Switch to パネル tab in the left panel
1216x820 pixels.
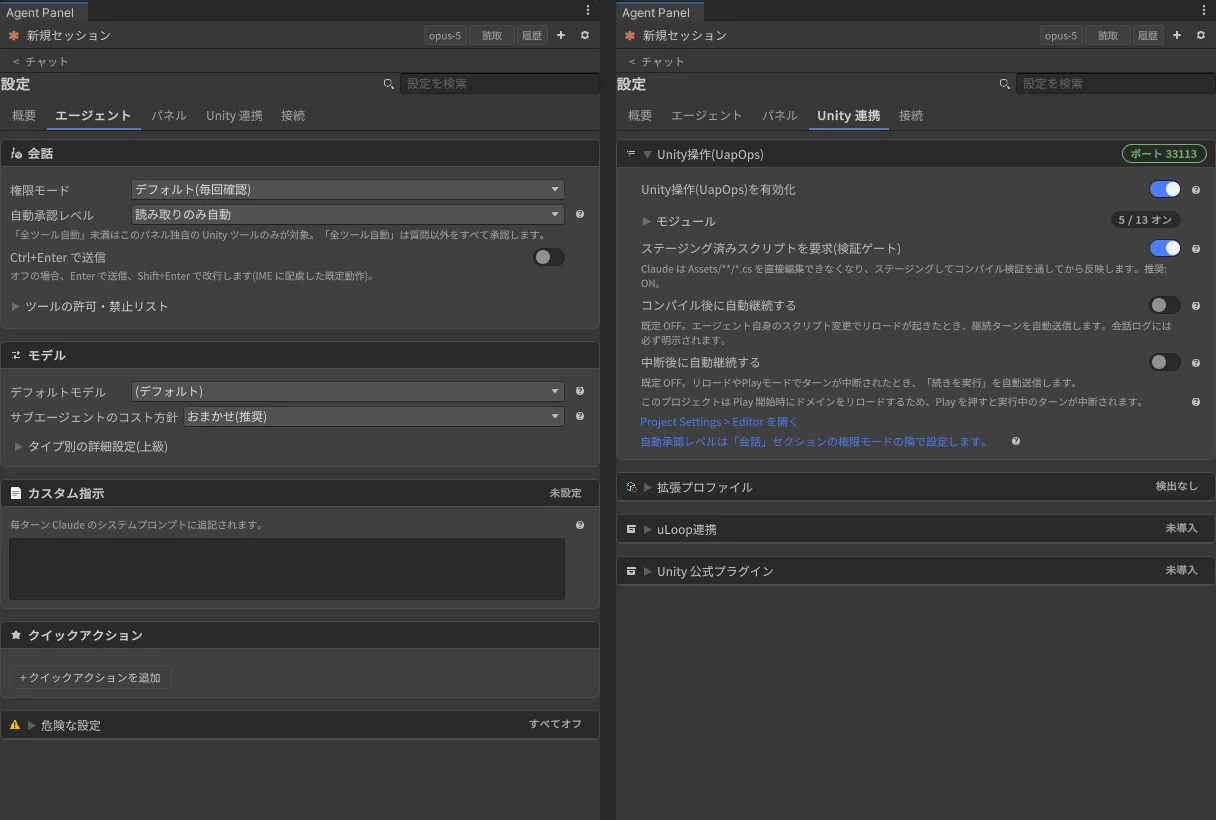tap(169, 116)
